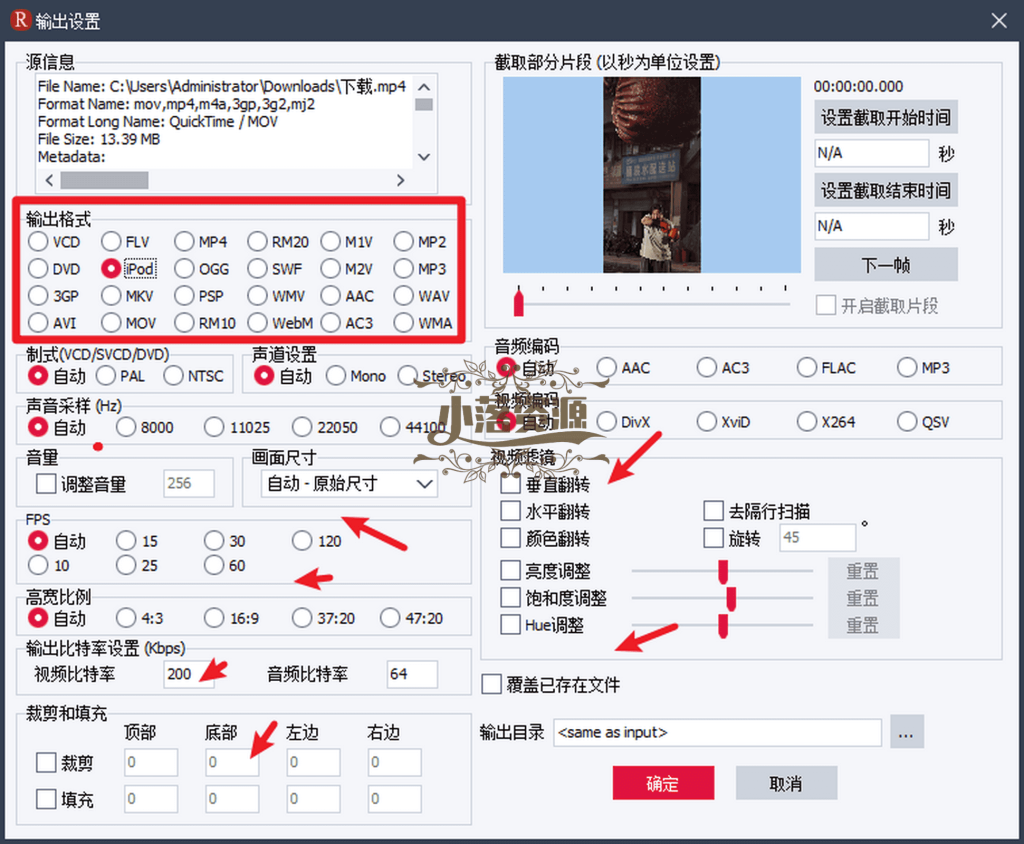The width and height of the screenshot is (1024, 844).
Task: Confirm settings with 确定 button
Action: point(664,783)
